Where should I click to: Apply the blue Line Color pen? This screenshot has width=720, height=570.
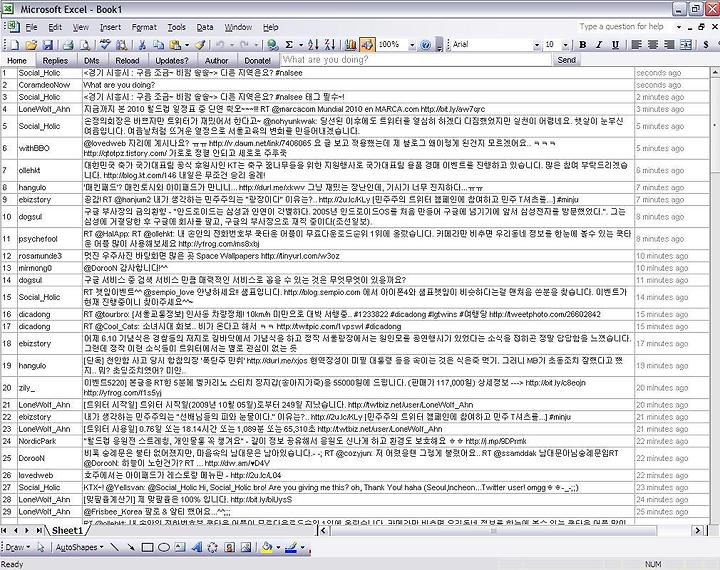click(291, 547)
